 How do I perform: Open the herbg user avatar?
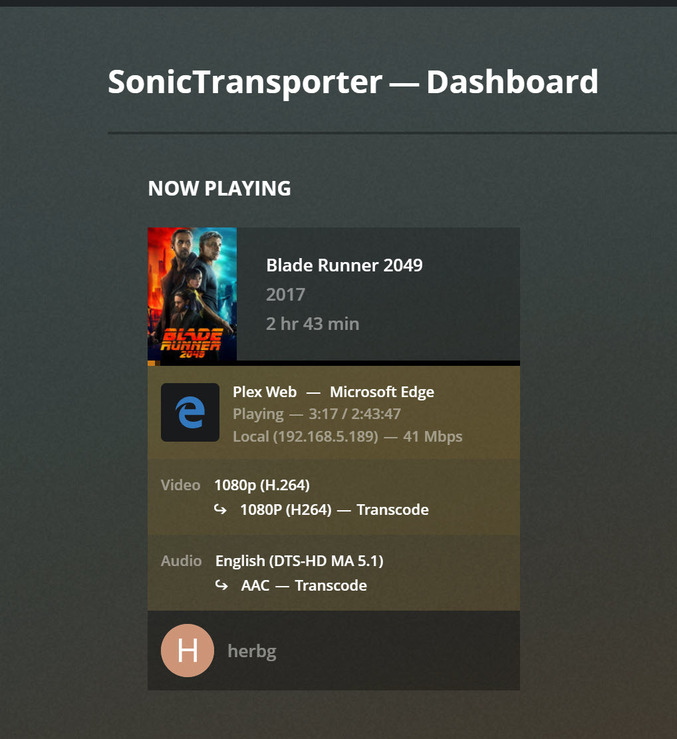187,650
